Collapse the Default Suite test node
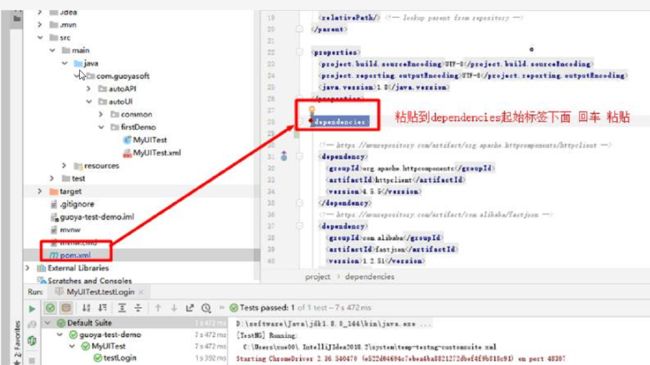650x365 pixels. (47, 323)
